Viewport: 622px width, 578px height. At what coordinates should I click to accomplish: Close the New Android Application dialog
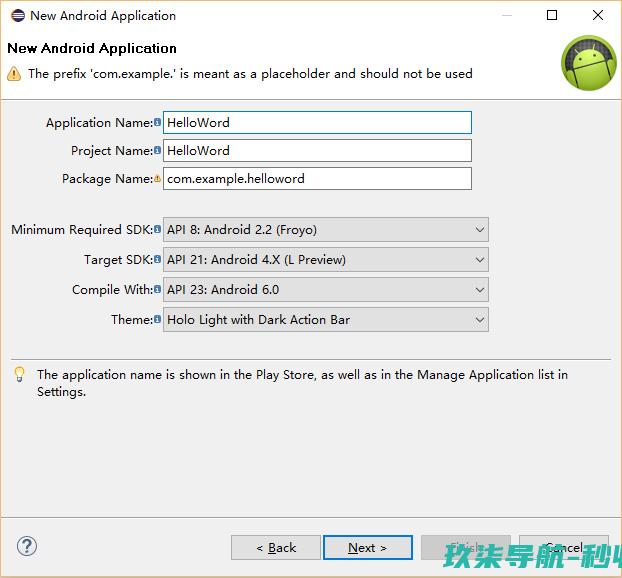point(598,15)
